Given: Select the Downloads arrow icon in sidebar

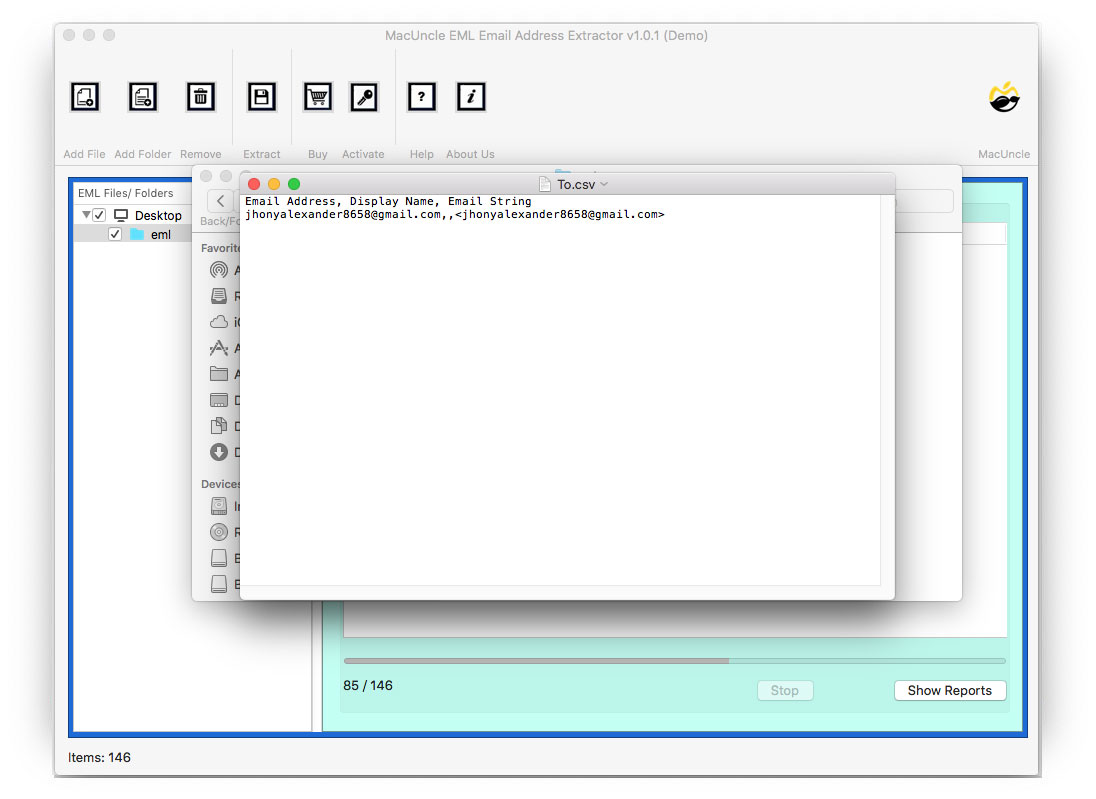Looking at the screenshot, I should pos(219,452).
